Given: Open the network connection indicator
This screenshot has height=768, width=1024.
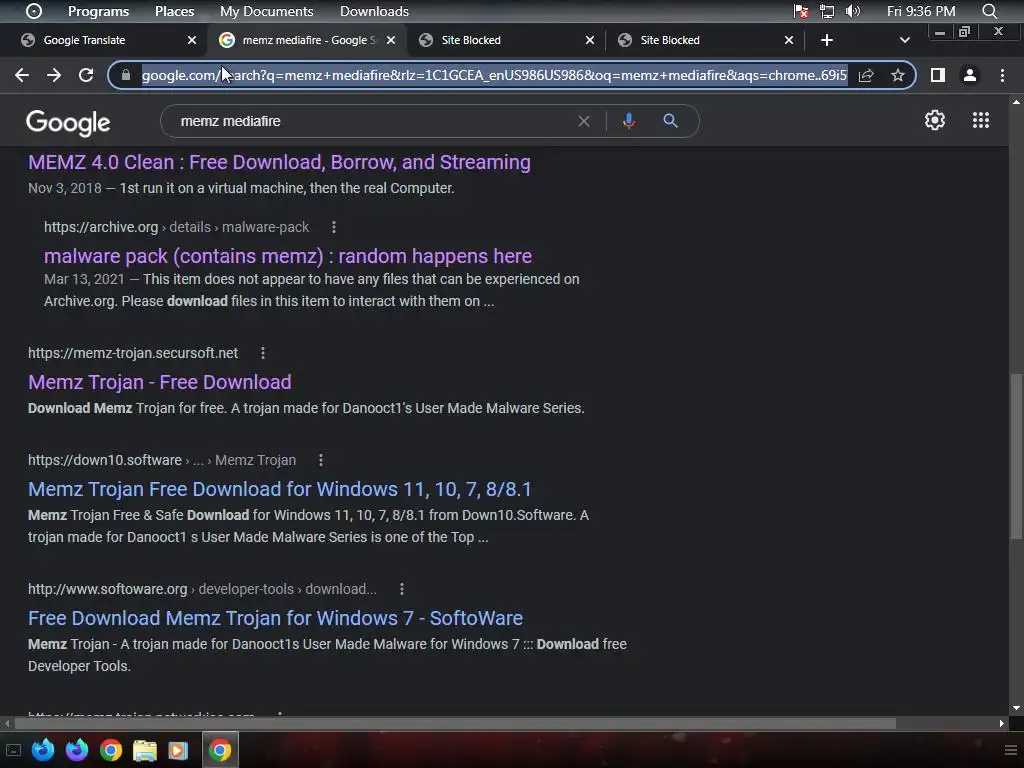Looking at the screenshot, I should pos(827,11).
